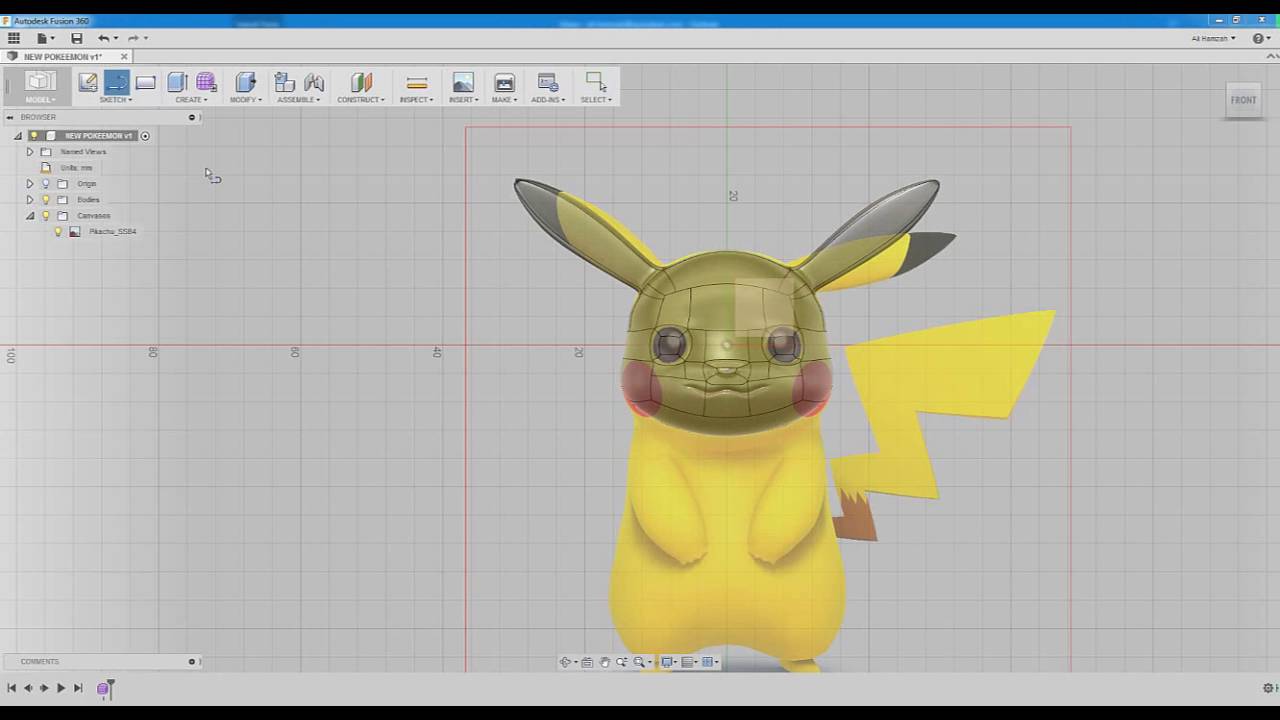Viewport: 1280px width, 720px height.
Task: Open the CREATE menu
Action: [191, 100]
